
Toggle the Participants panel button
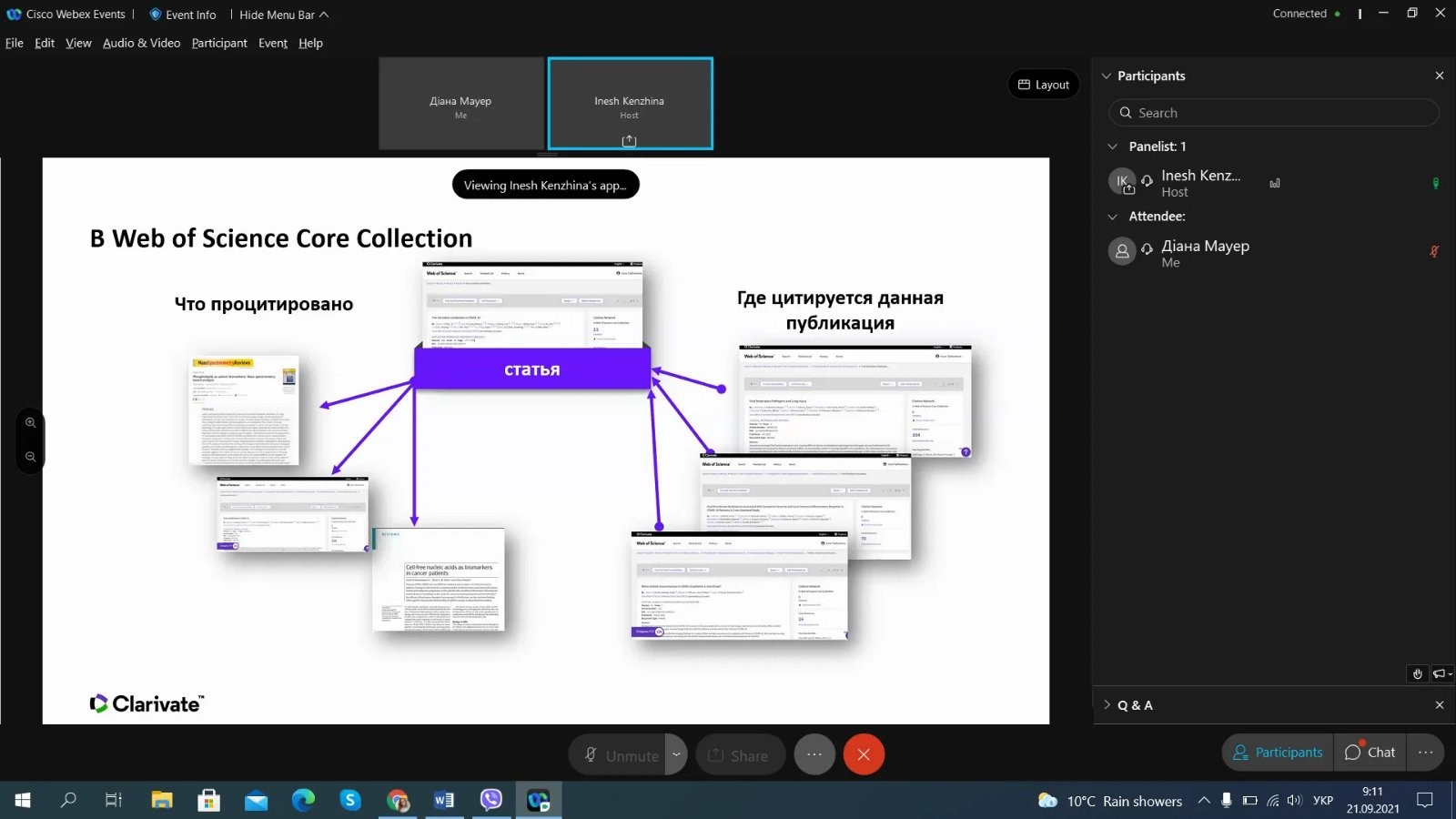click(1278, 753)
